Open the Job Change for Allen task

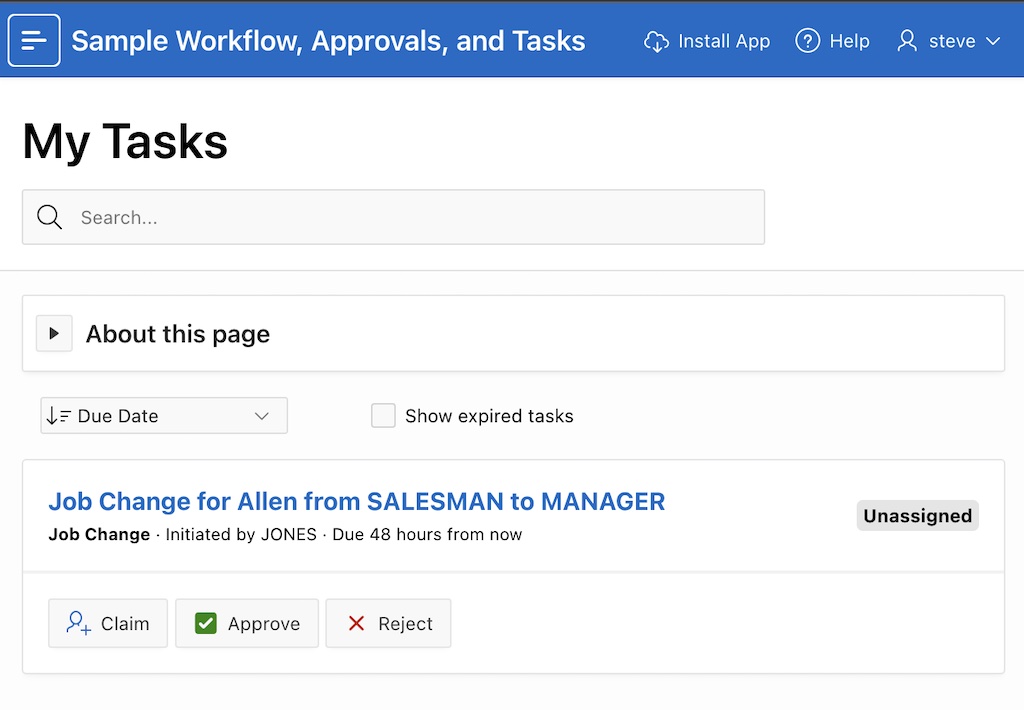click(356, 502)
